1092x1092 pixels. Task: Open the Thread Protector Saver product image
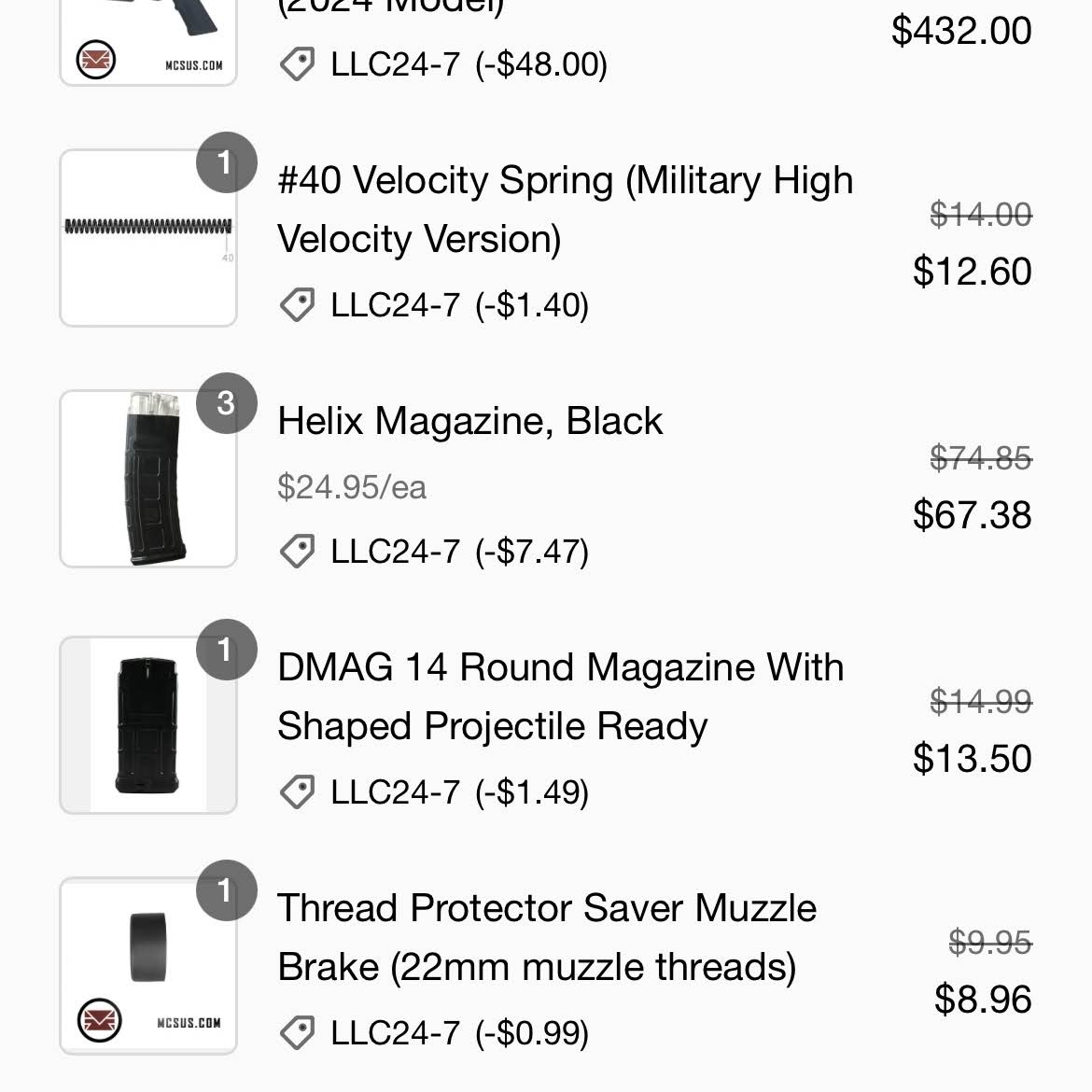[147, 966]
